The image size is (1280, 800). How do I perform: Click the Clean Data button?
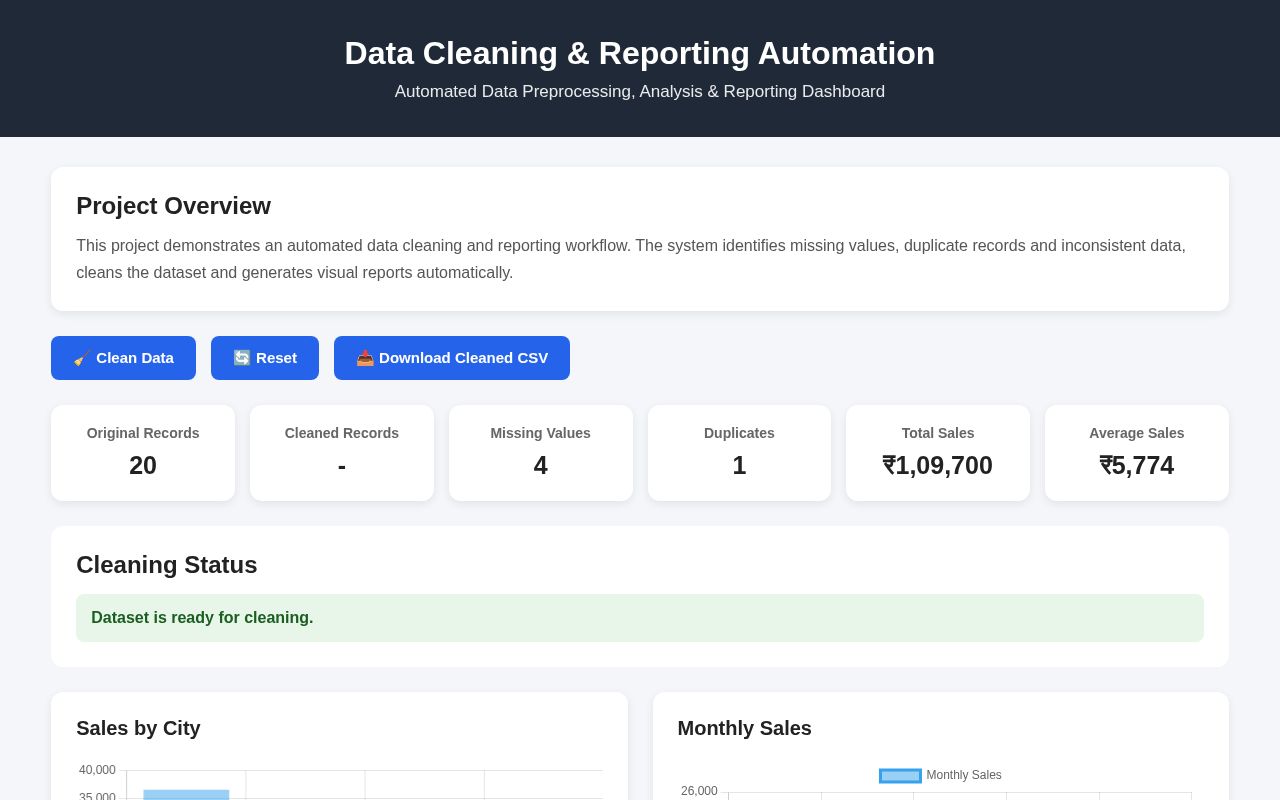pyautogui.click(x=123, y=358)
